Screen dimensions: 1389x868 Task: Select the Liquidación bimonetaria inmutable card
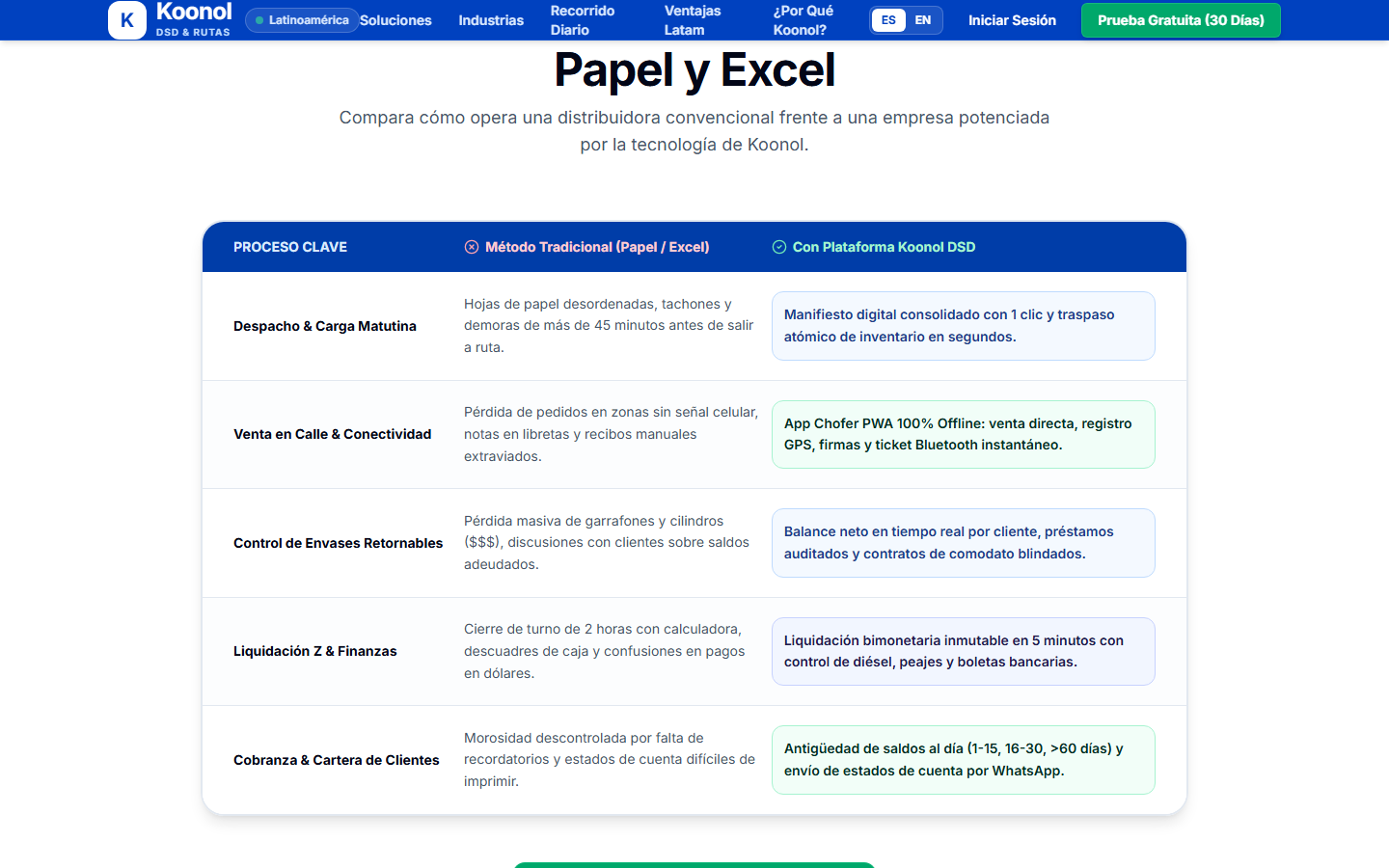click(x=964, y=651)
